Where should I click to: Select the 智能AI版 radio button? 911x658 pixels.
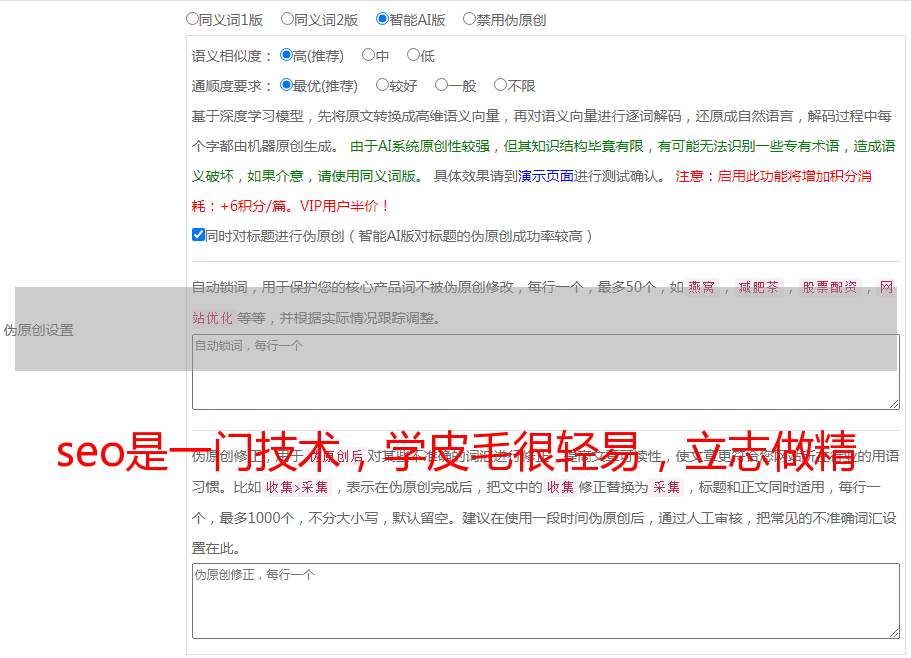coord(383,18)
